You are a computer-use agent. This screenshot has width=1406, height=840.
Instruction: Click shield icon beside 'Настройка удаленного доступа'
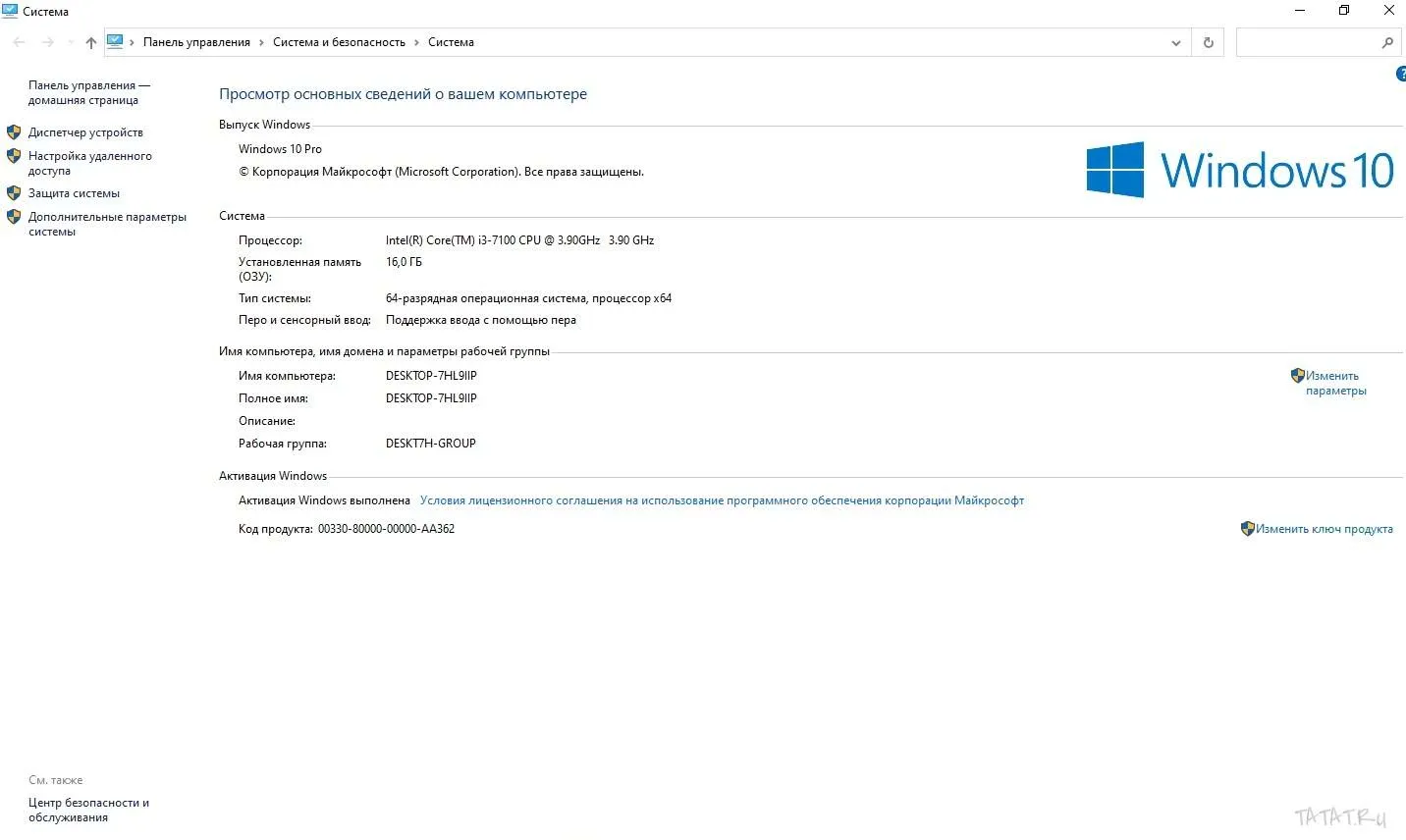tap(14, 155)
